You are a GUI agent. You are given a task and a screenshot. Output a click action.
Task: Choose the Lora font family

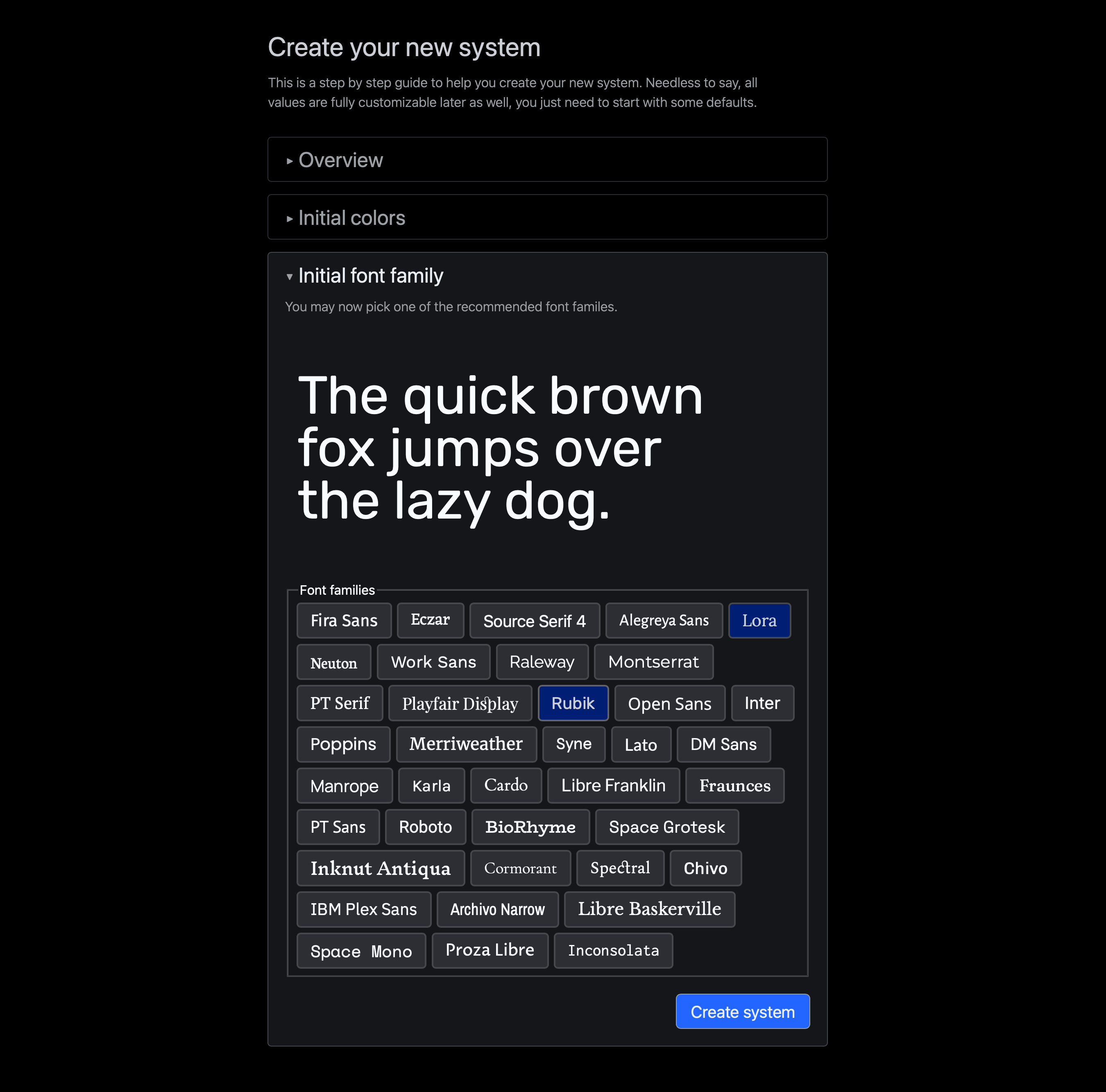(759, 621)
